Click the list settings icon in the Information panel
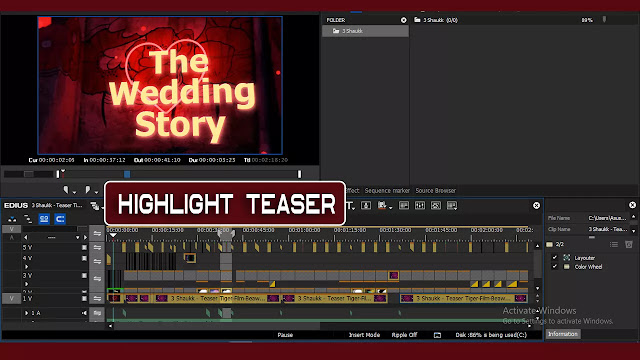This screenshot has height=360, width=640. 614,244
